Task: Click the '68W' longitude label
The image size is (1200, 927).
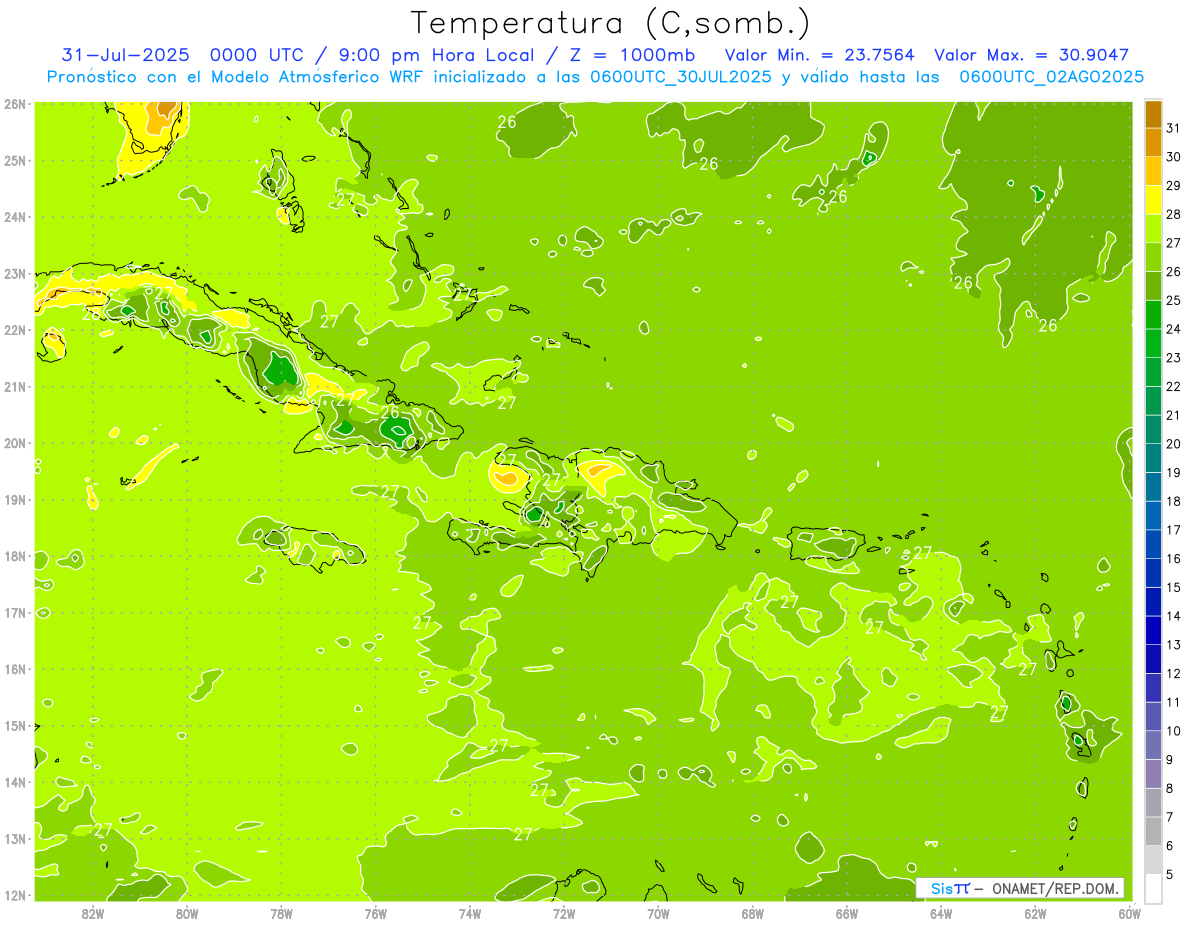Action: click(x=752, y=913)
